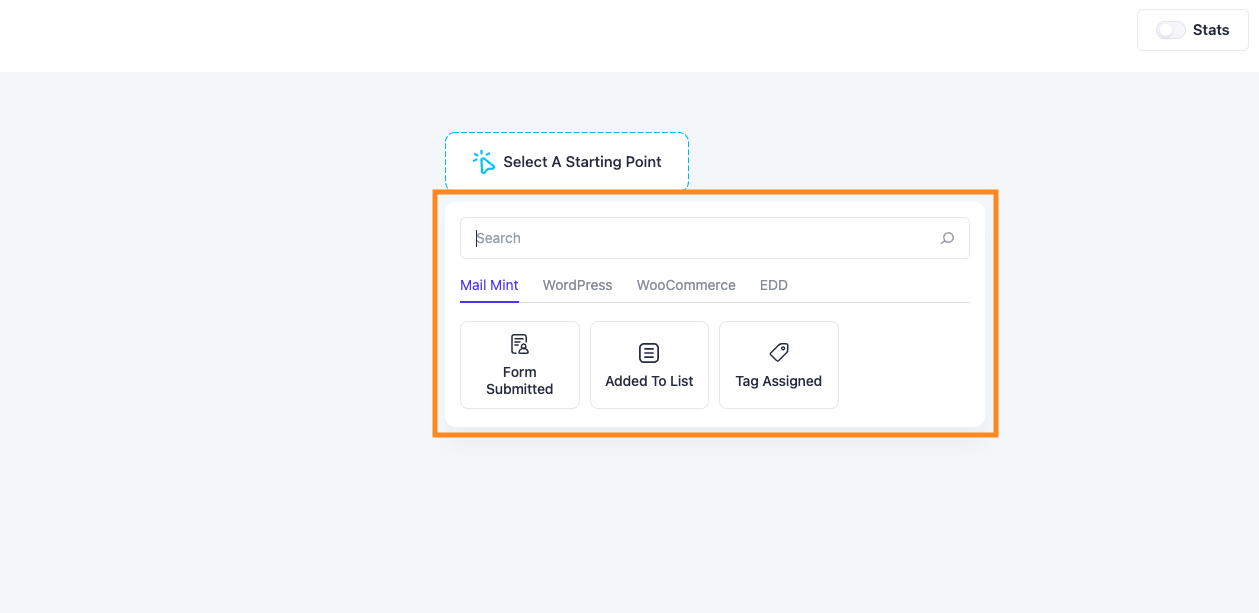This screenshot has height=613, width=1259.
Task: Choose the Form Submitted trigger label
Action: [520, 381]
